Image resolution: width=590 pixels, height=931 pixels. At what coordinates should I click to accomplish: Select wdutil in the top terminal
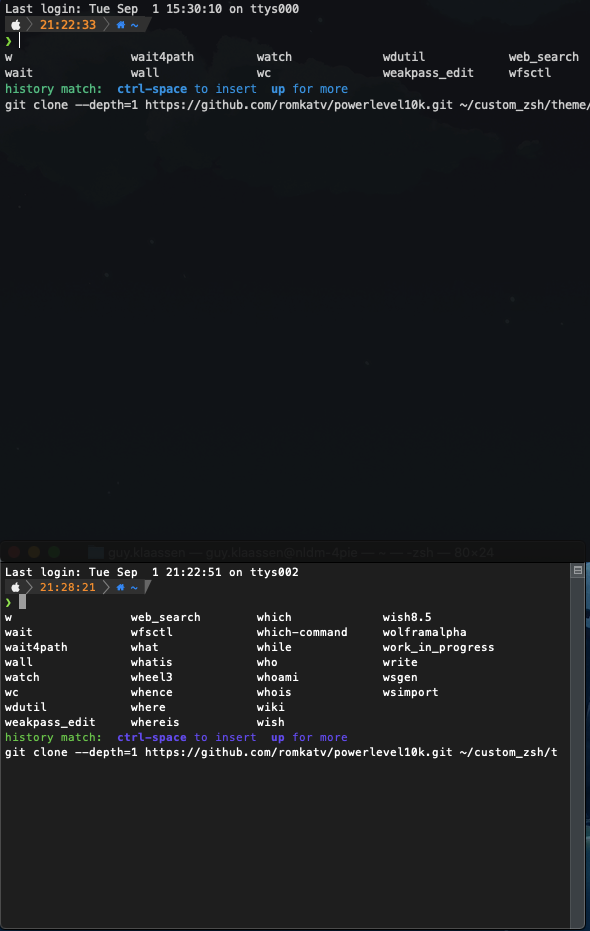tap(404, 57)
